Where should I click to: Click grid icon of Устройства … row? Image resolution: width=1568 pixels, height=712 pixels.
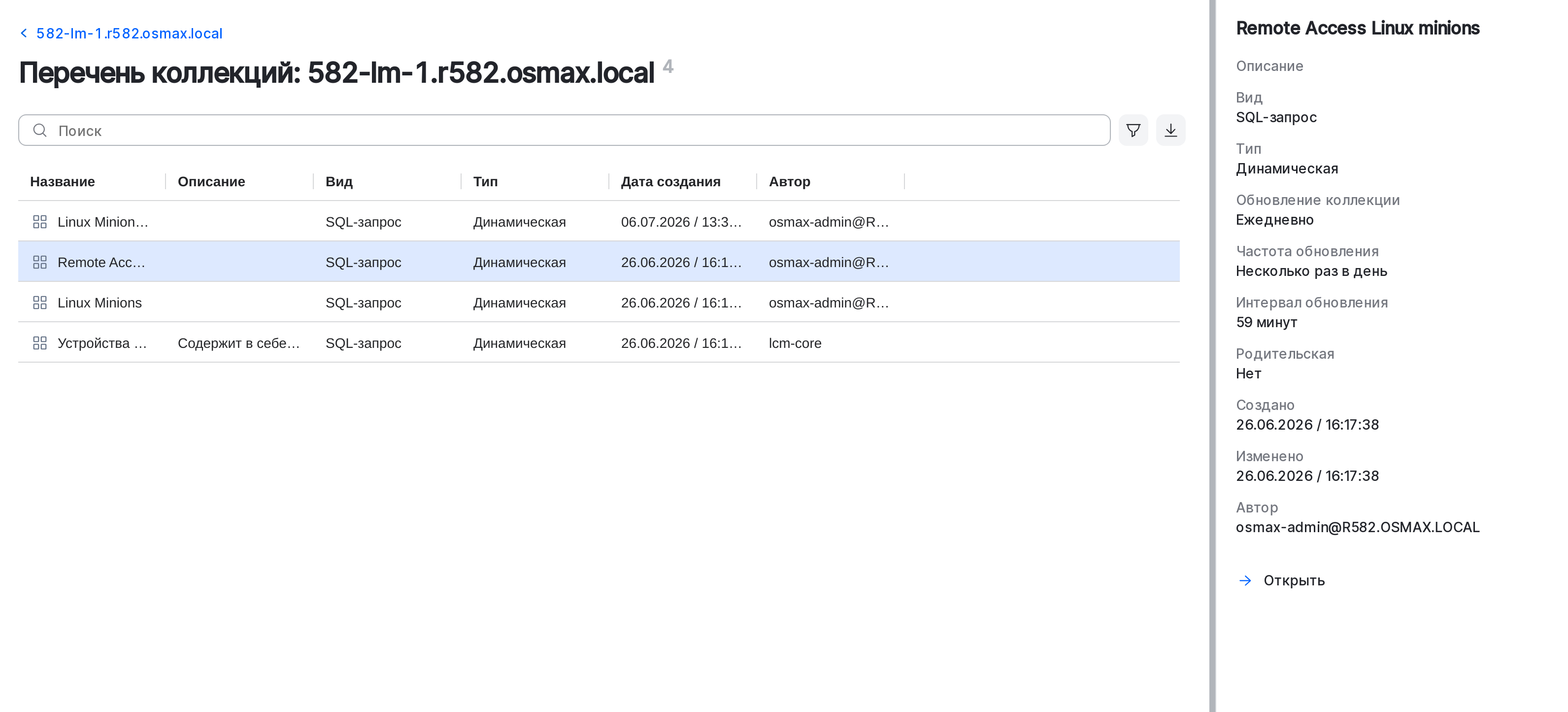40,343
